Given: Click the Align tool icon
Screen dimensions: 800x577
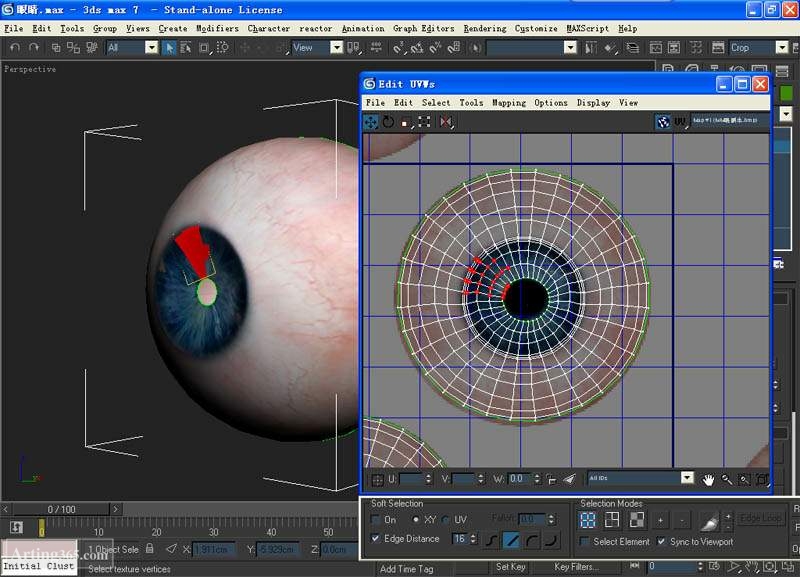Looking at the screenshot, I should coord(609,47).
